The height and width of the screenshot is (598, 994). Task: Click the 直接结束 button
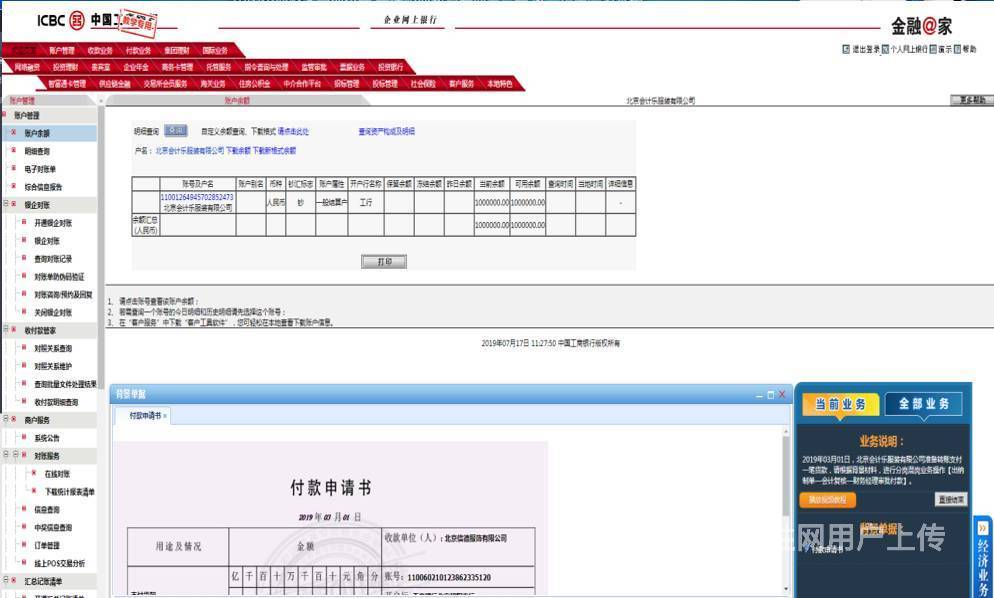[x=951, y=500]
